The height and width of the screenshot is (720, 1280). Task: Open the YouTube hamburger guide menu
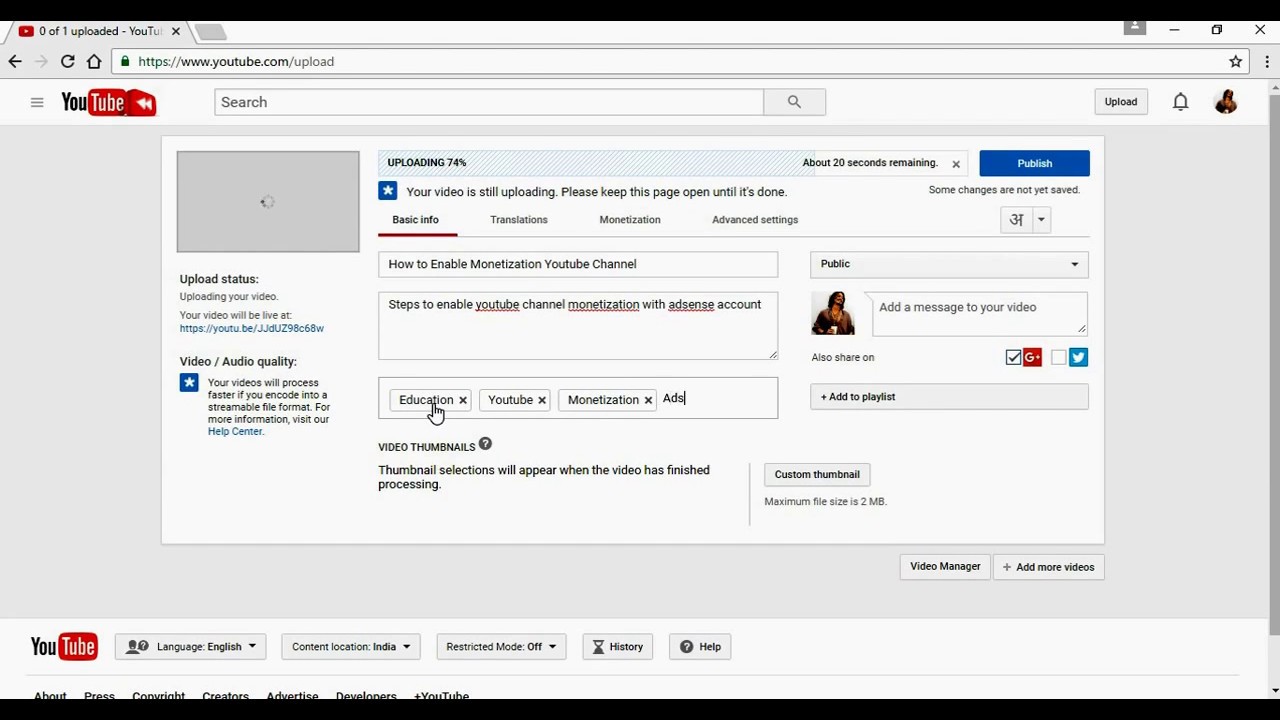pyautogui.click(x=37, y=102)
